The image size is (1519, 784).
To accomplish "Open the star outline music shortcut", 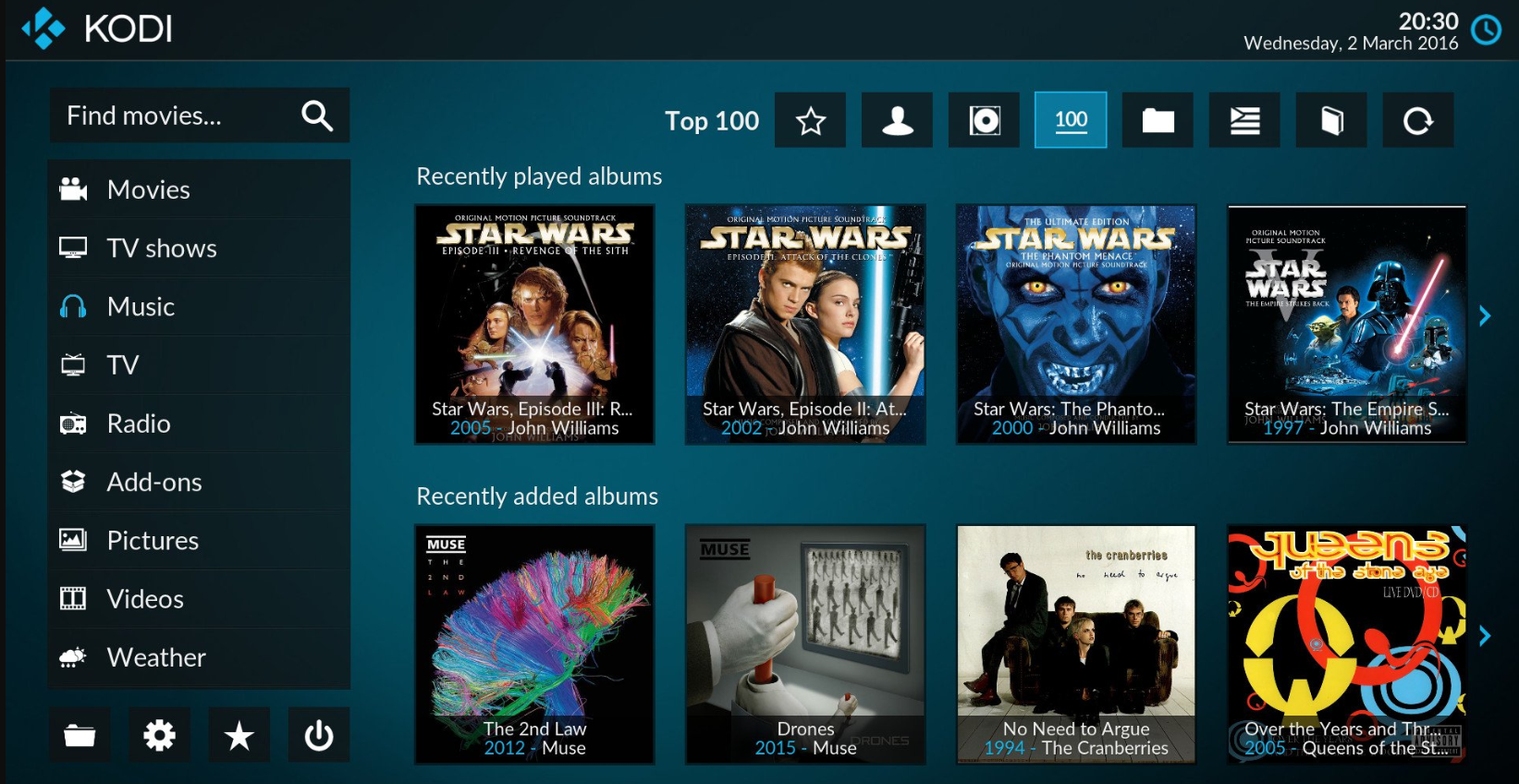I will click(810, 120).
